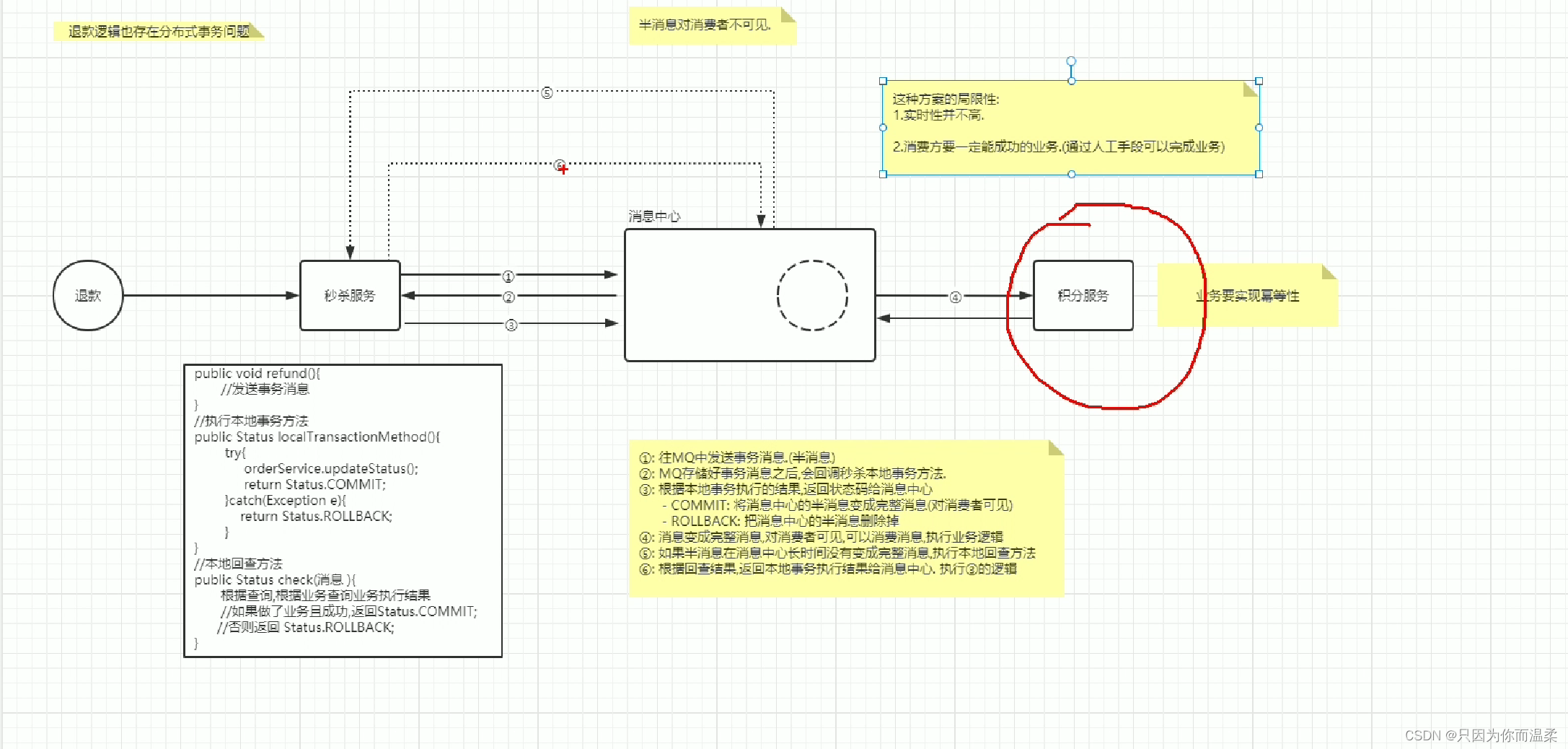Click the '//本地回查方法' comment line
The image size is (1568, 749).
pos(238,564)
